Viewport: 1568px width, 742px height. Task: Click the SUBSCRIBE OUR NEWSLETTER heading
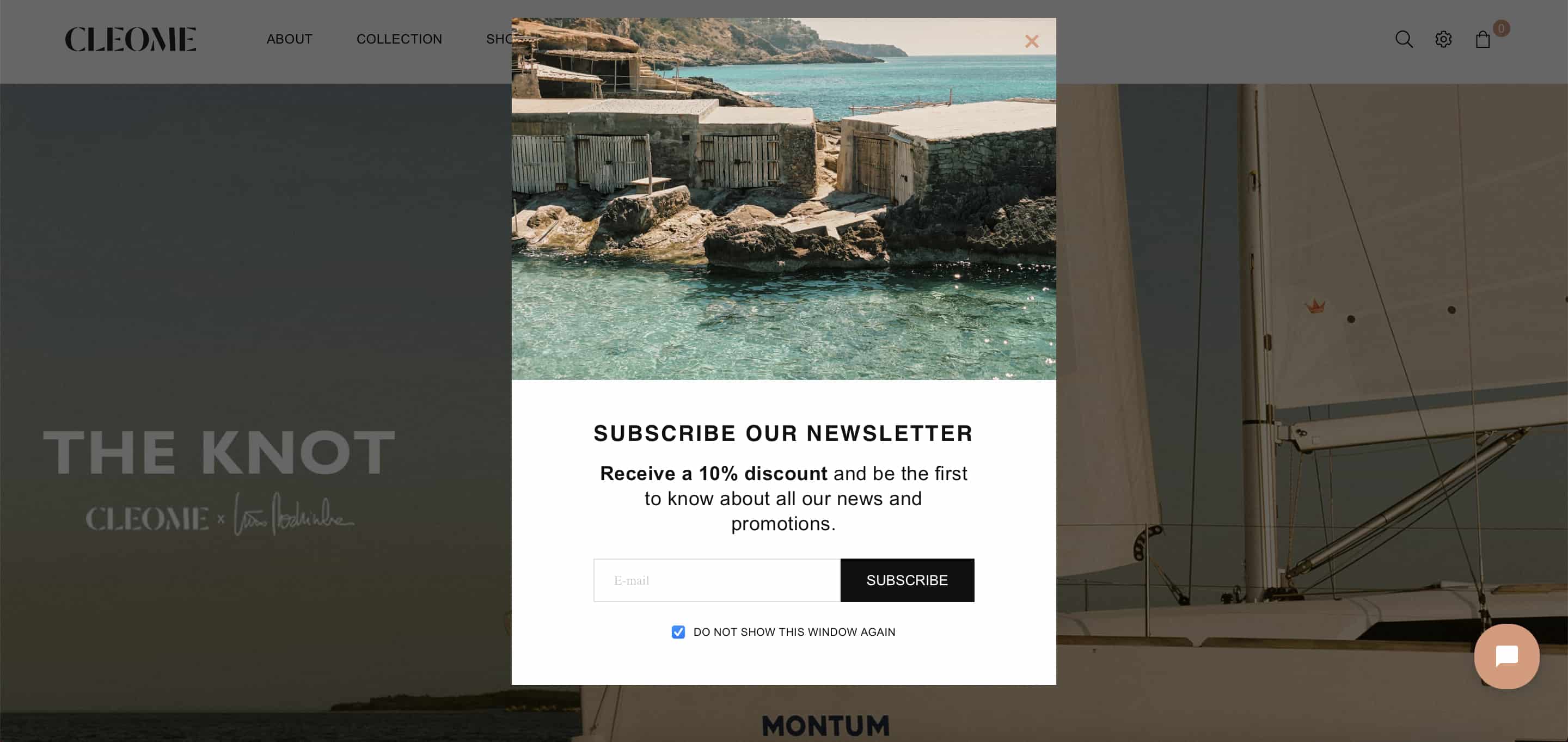(783, 433)
